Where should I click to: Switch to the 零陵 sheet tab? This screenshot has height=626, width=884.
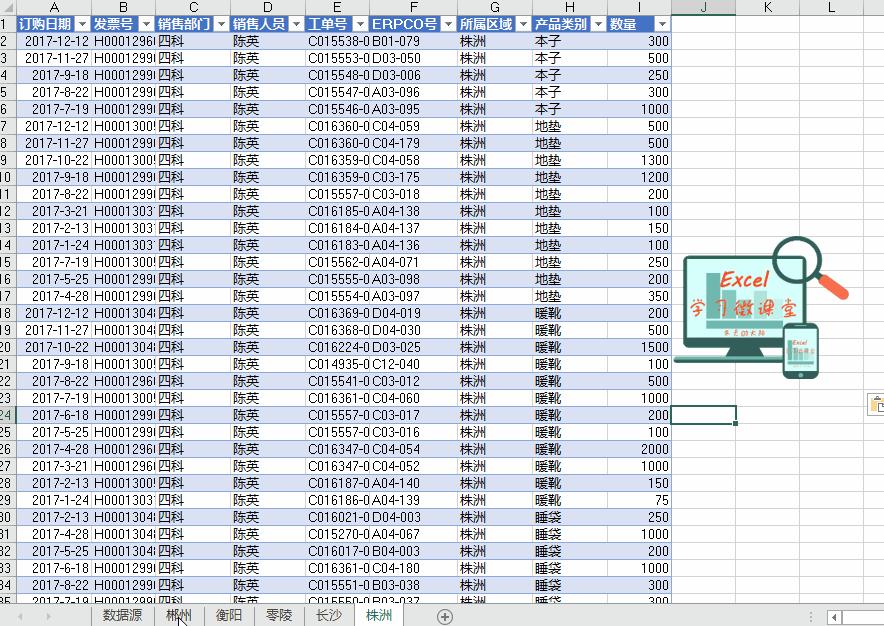coord(279,615)
